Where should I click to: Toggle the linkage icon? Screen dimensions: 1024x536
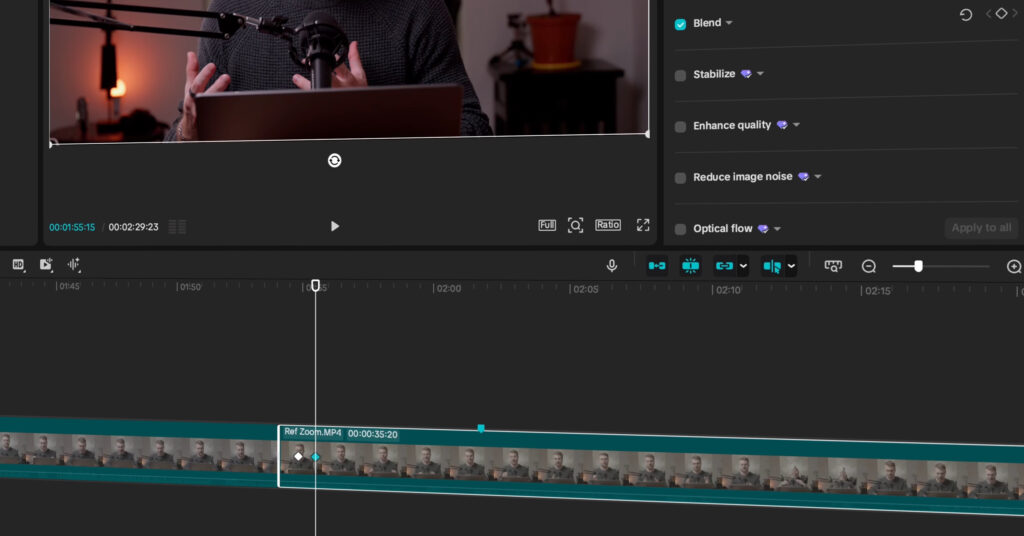click(x=724, y=266)
